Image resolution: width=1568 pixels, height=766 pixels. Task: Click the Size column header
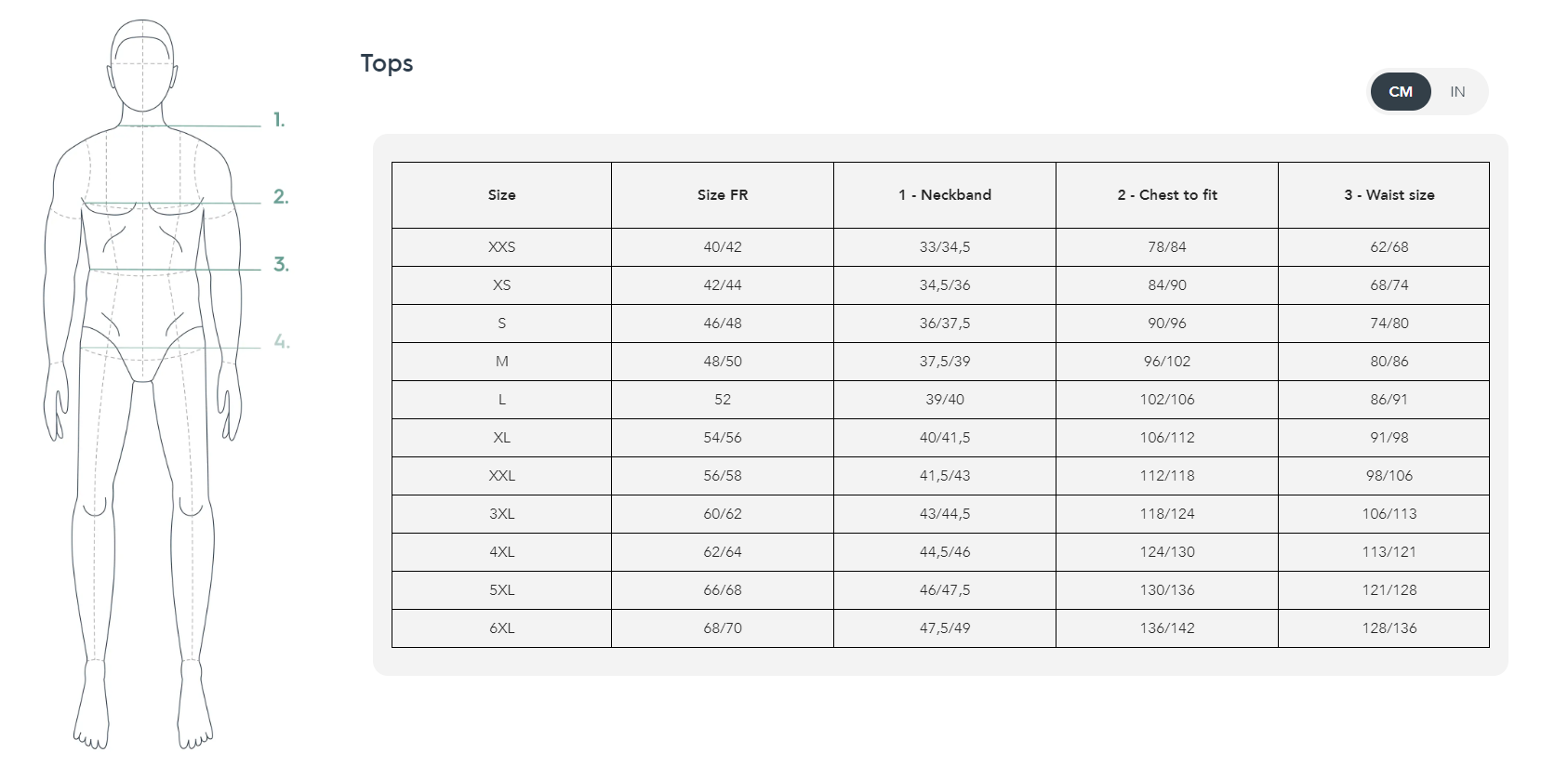tap(501, 195)
